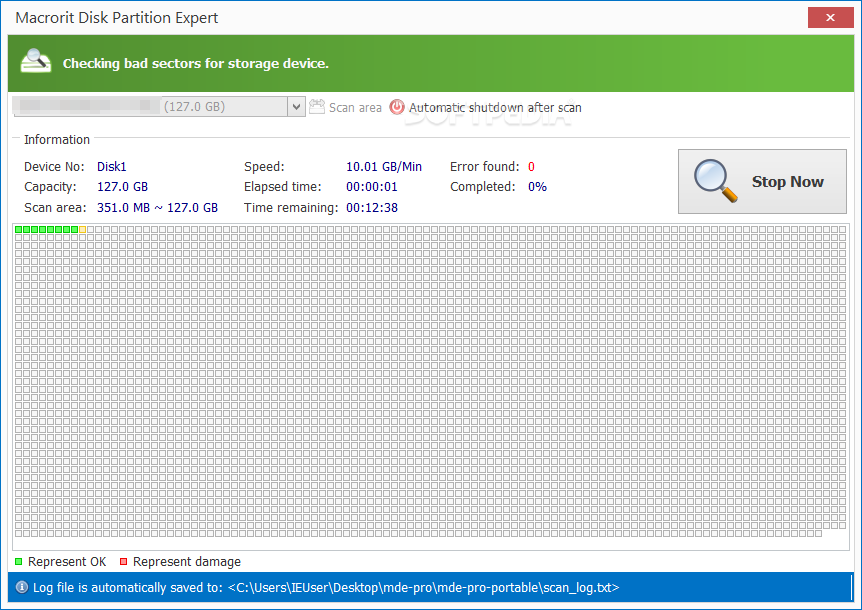This screenshot has width=862, height=610.
Task: Toggle Automatic shutdown after scan
Action: 495,108
